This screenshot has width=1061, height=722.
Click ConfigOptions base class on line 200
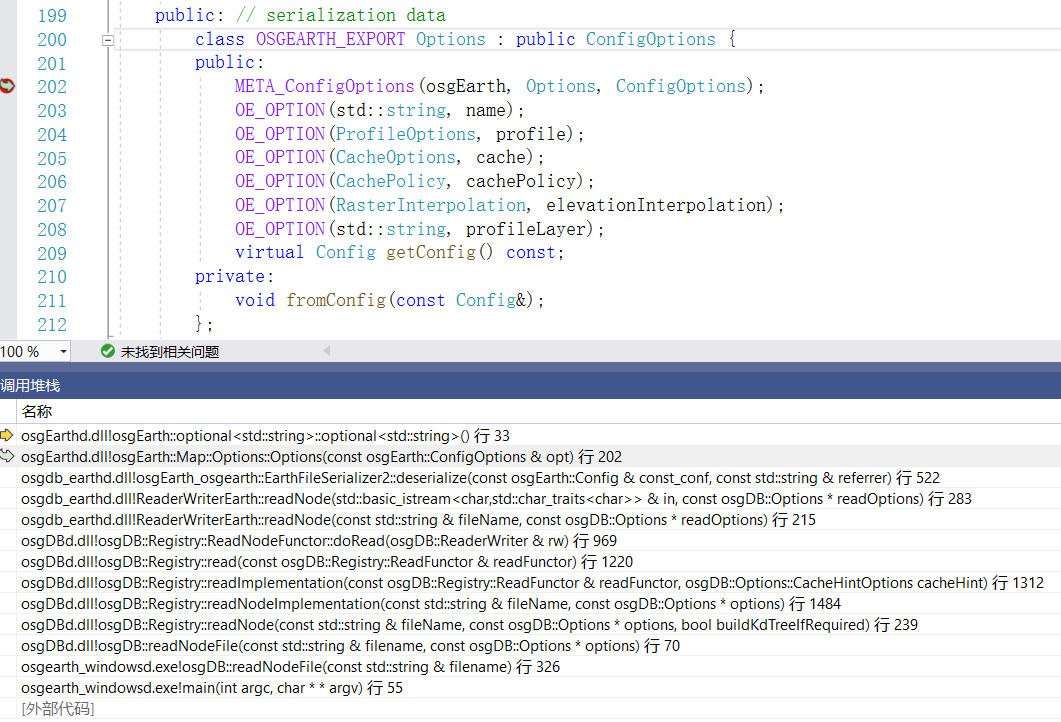650,39
